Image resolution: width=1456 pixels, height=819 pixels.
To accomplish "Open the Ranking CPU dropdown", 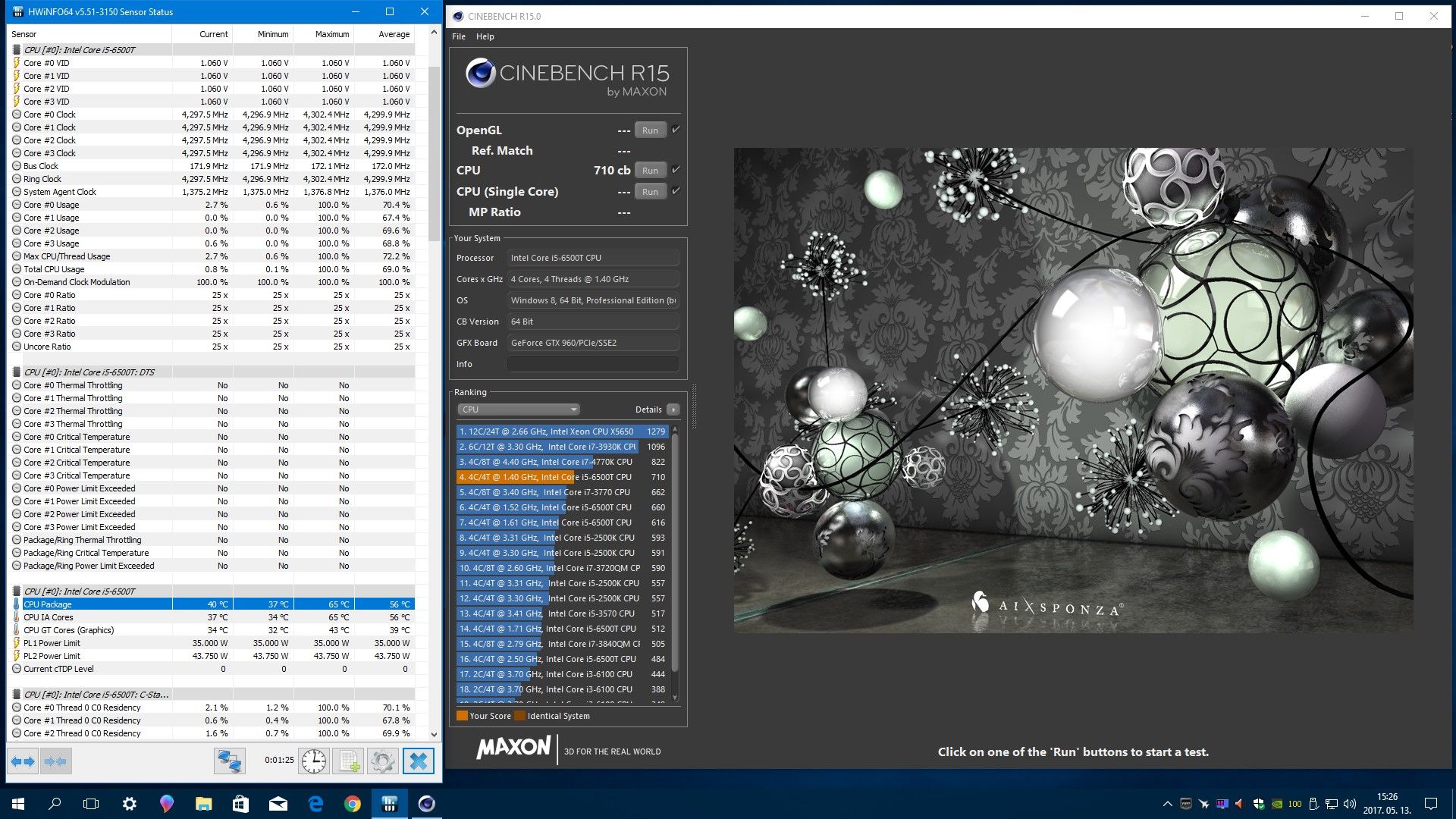I will (519, 409).
